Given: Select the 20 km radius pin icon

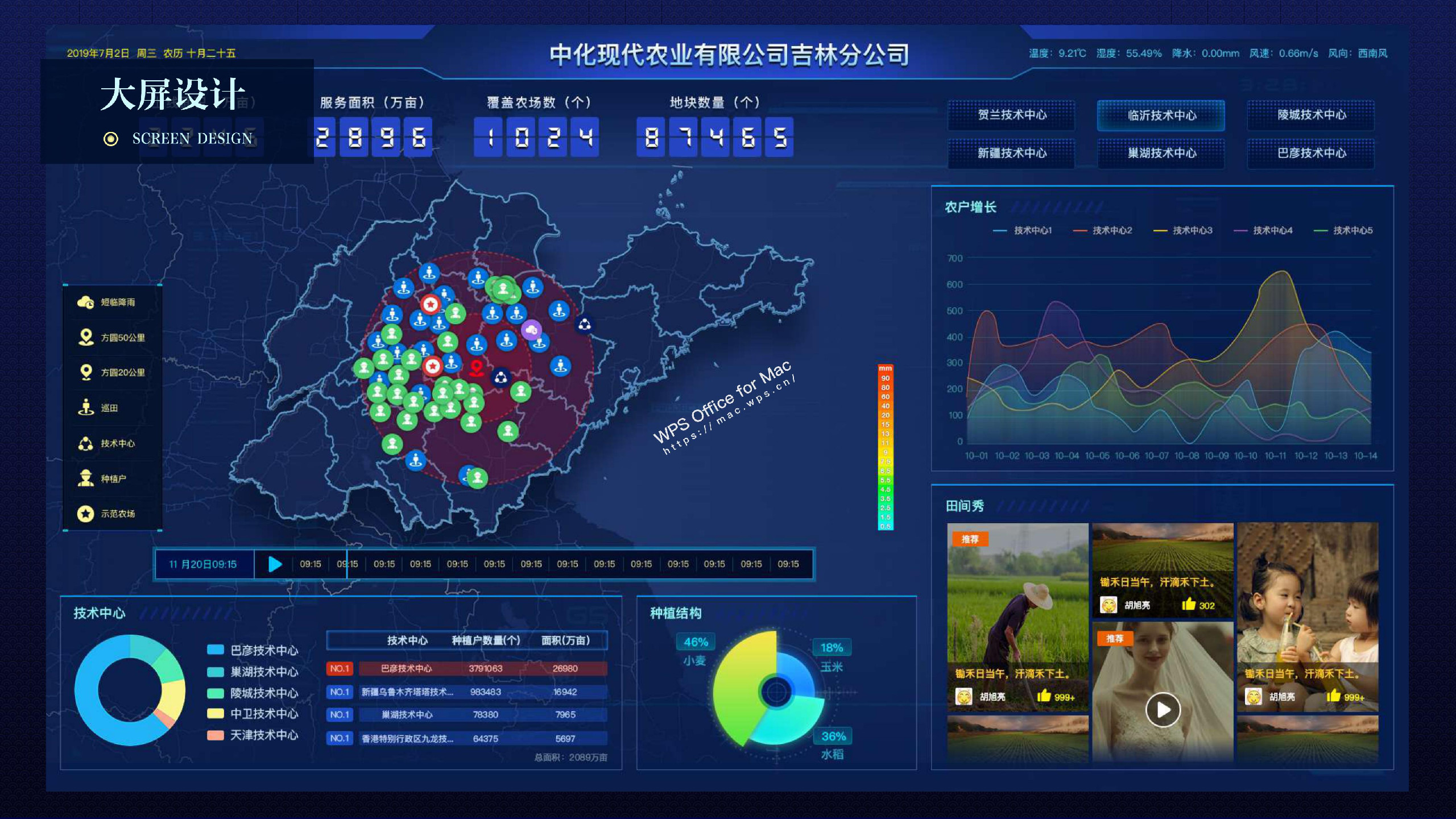Looking at the screenshot, I should pos(85,373).
